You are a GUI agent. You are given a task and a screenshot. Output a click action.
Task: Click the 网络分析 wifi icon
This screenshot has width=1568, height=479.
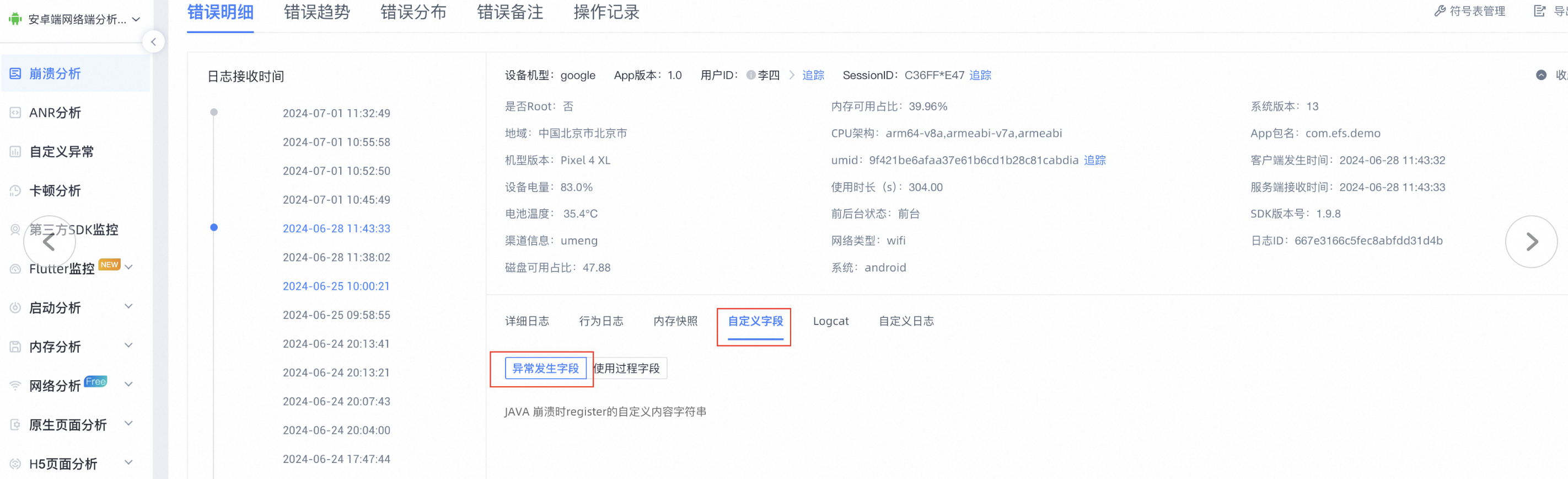pyautogui.click(x=15, y=386)
